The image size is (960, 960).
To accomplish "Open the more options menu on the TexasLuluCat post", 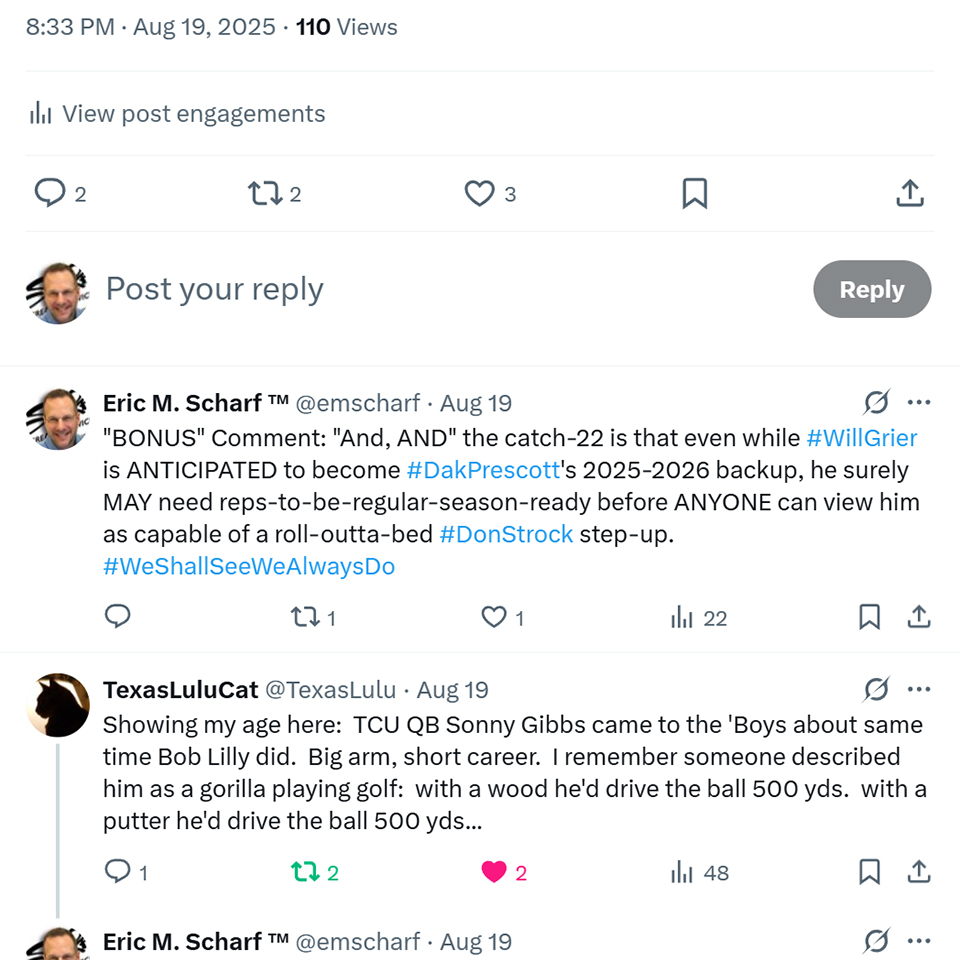I will coord(918,690).
